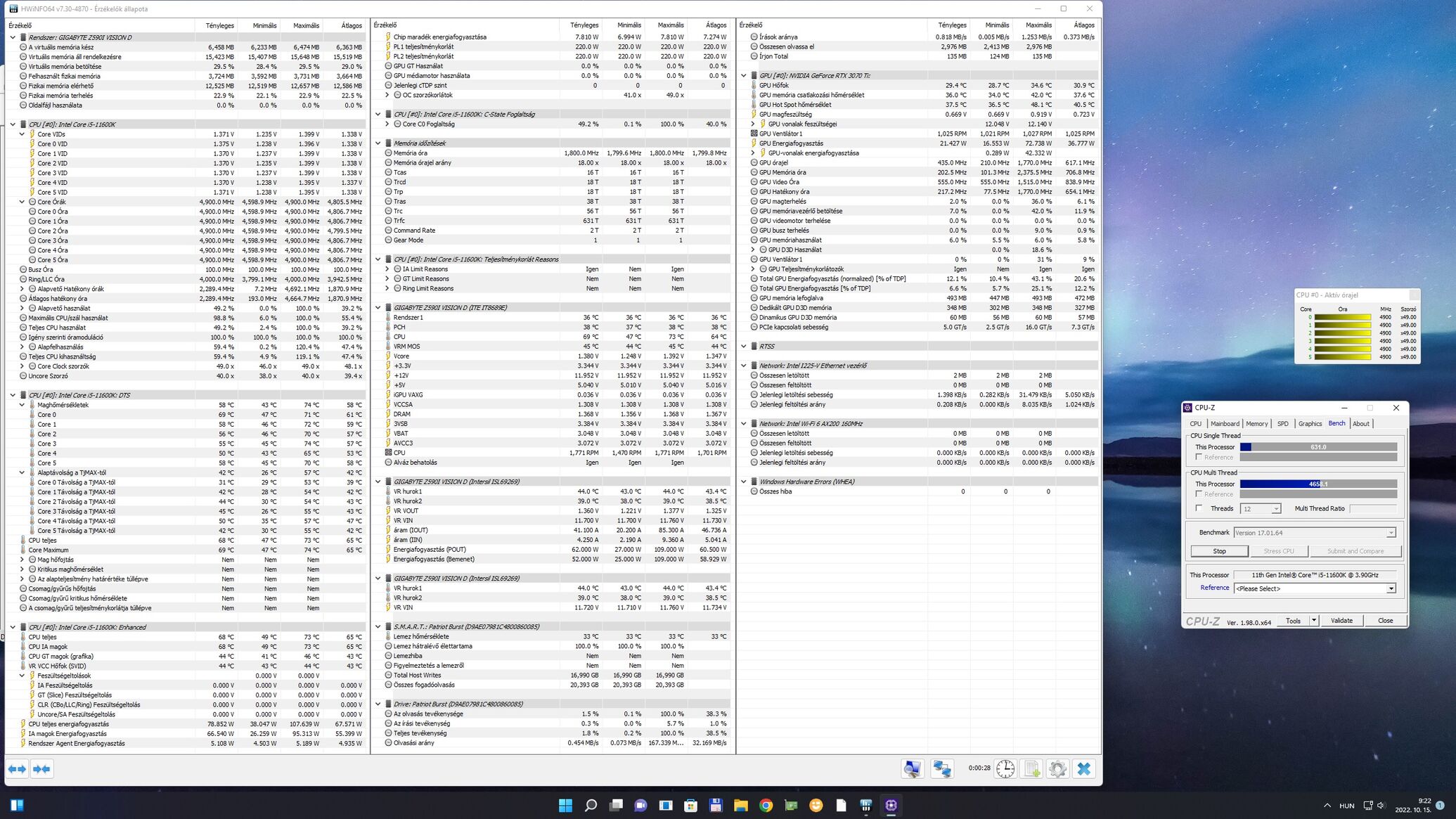Open Microsoft Store on the taskbar
1456x819 pixels.
pyautogui.click(x=690, y=806)
